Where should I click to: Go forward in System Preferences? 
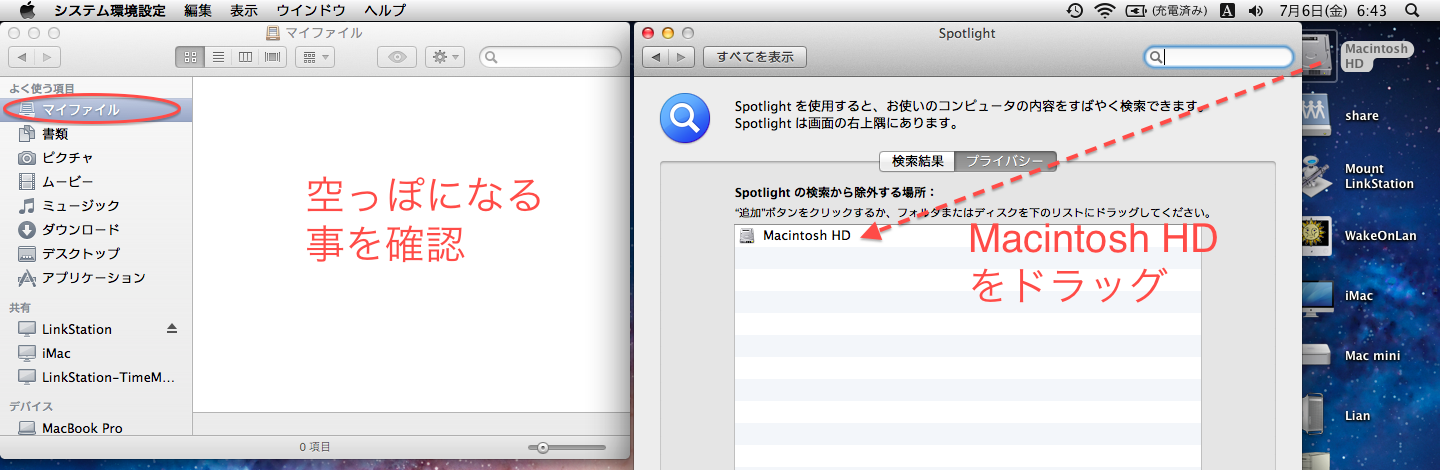[682, 57]
